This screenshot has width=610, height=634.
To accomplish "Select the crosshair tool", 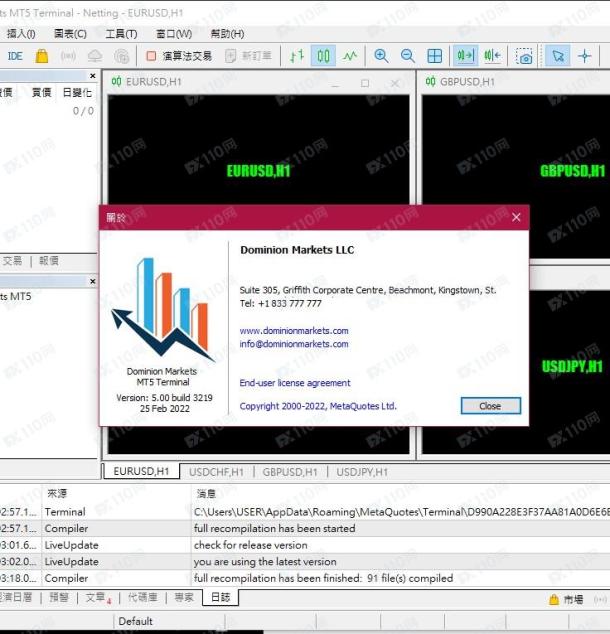I will pos(585,56).
